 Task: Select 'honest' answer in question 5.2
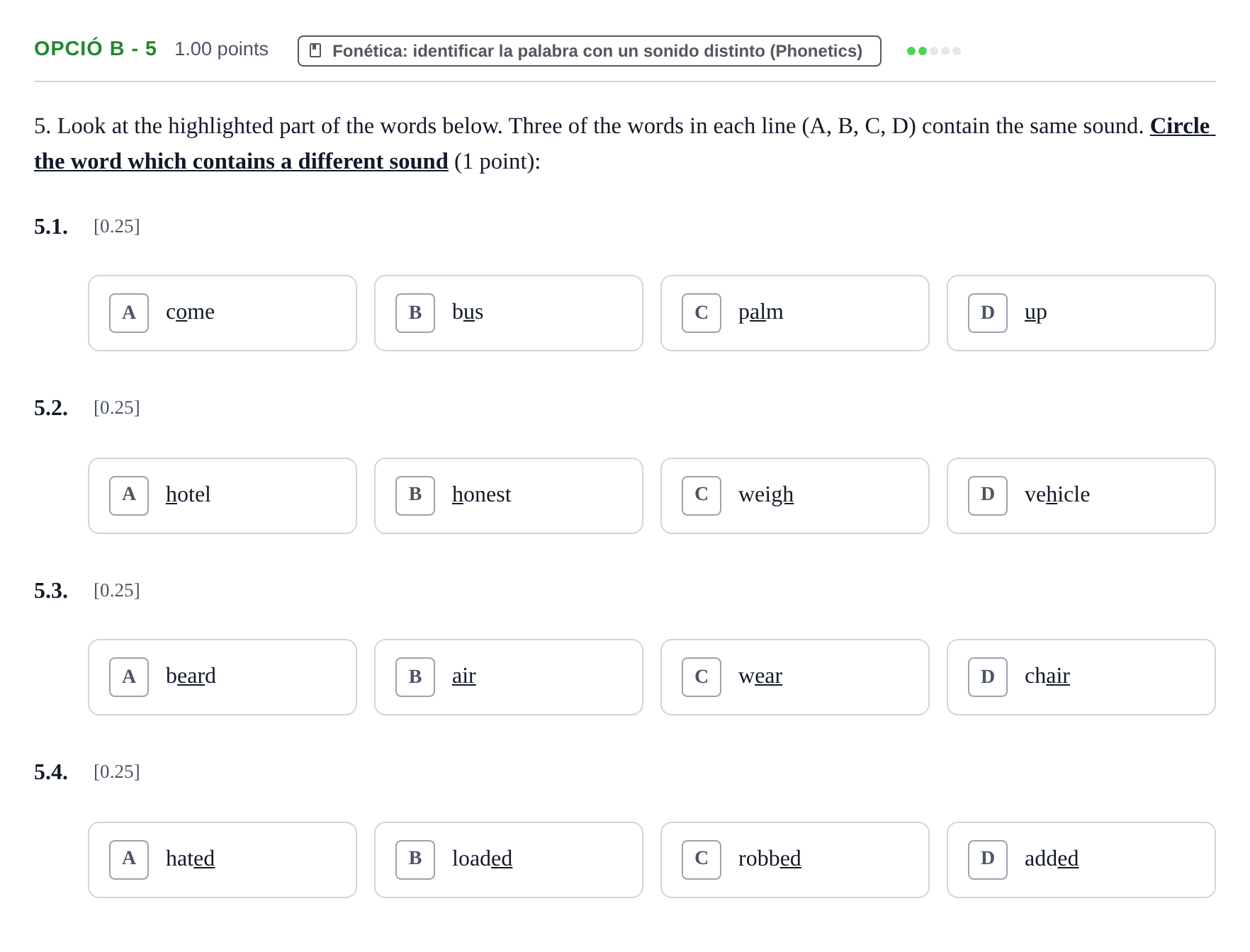coord(509,496)
